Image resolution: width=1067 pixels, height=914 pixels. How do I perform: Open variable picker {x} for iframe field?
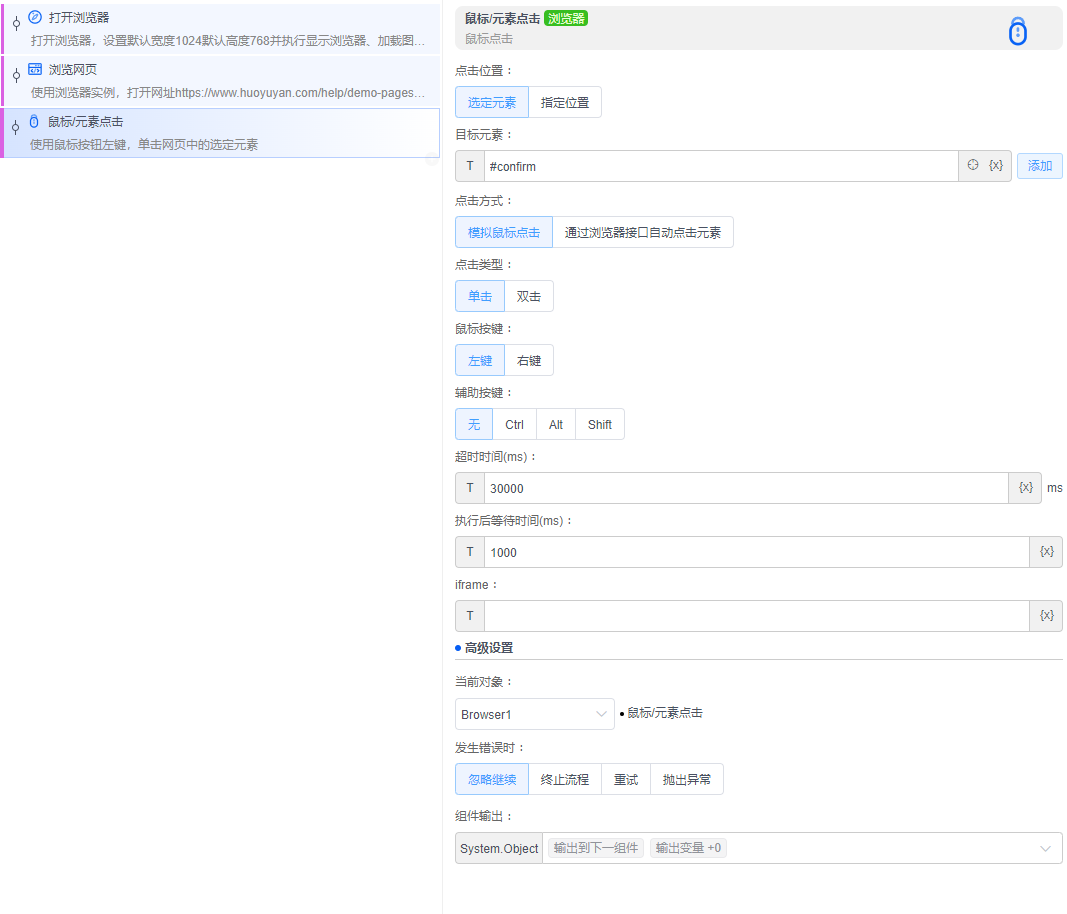click(1046, 616)
